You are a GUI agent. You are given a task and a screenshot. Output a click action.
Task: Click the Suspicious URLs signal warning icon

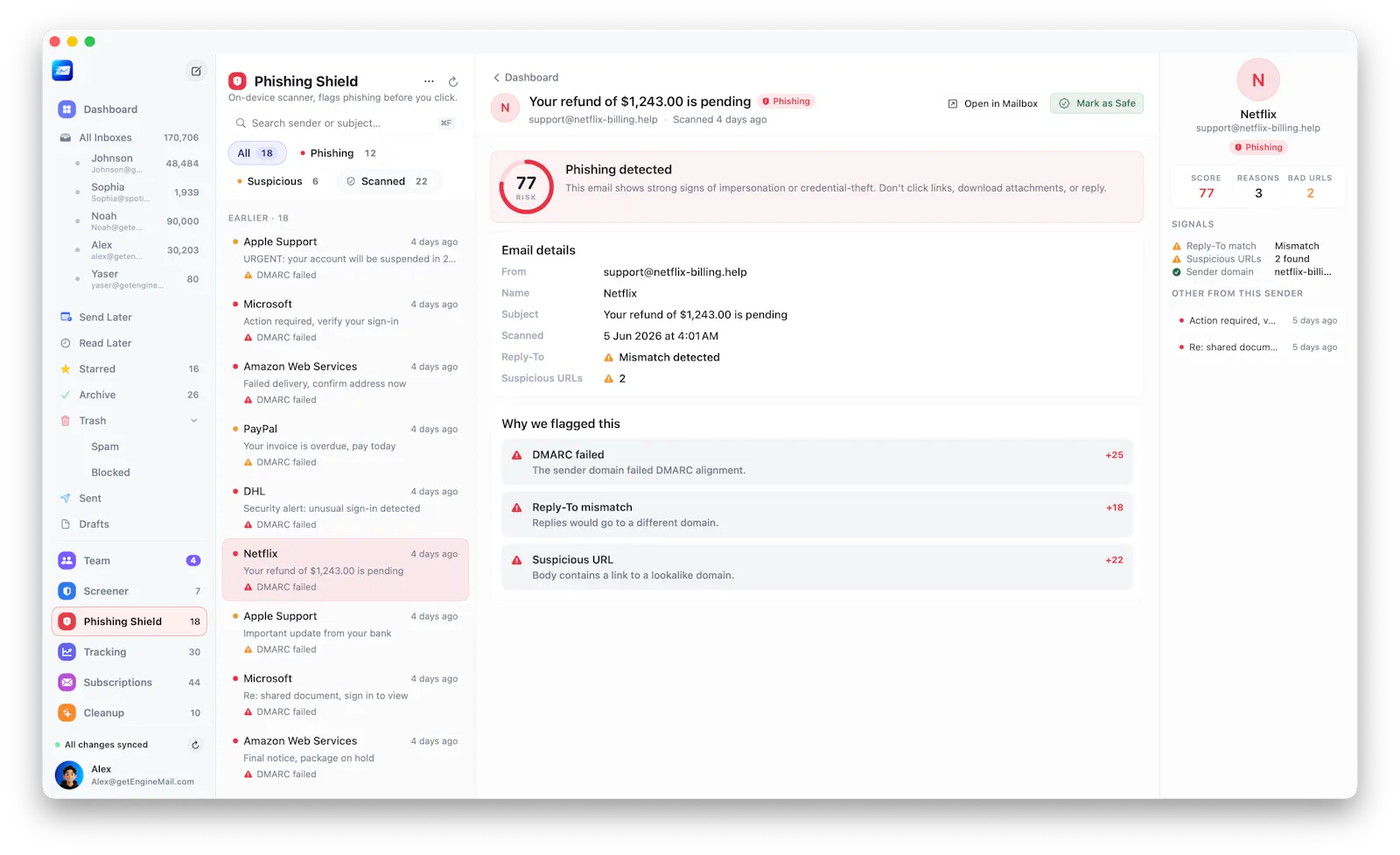coord(1177,259)
